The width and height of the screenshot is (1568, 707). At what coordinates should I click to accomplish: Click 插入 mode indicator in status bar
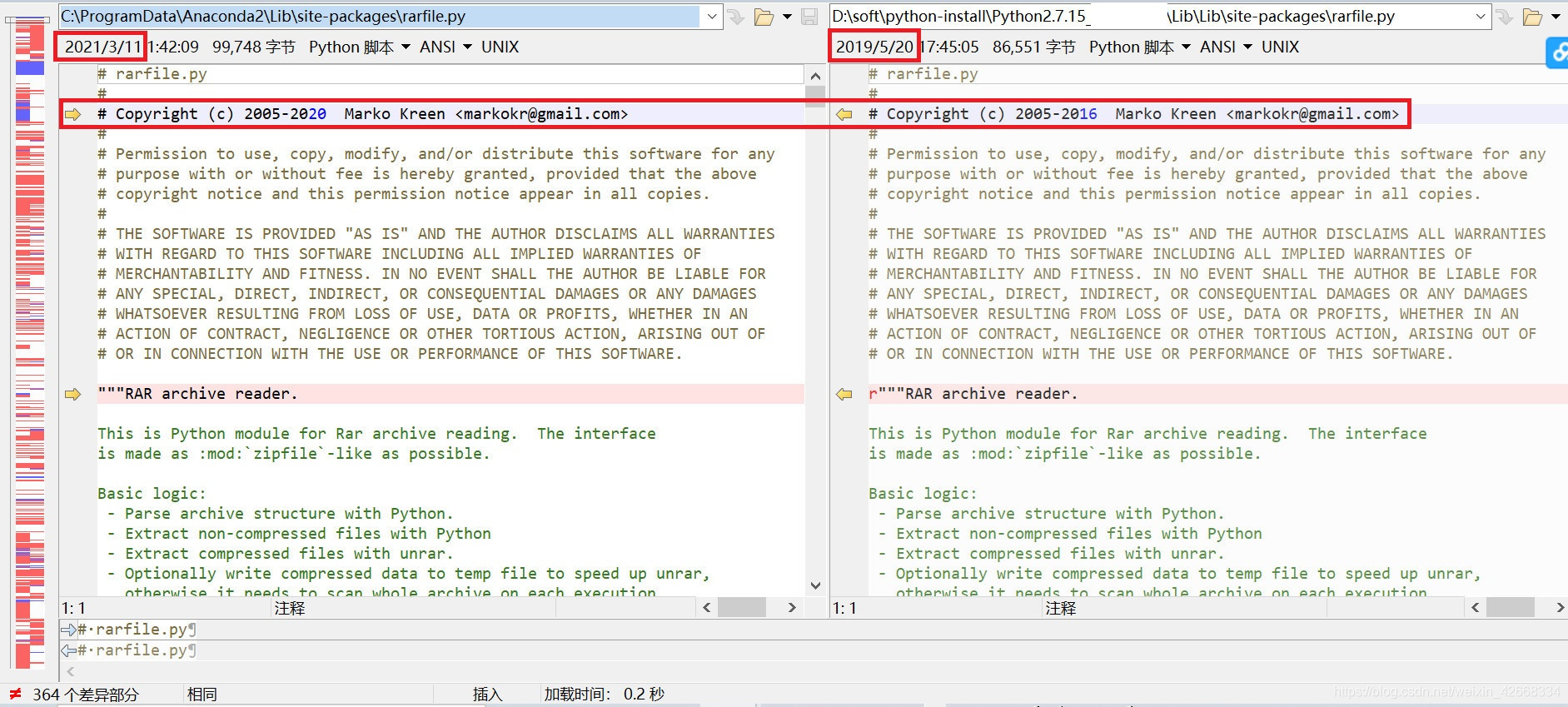coord(488,695)
